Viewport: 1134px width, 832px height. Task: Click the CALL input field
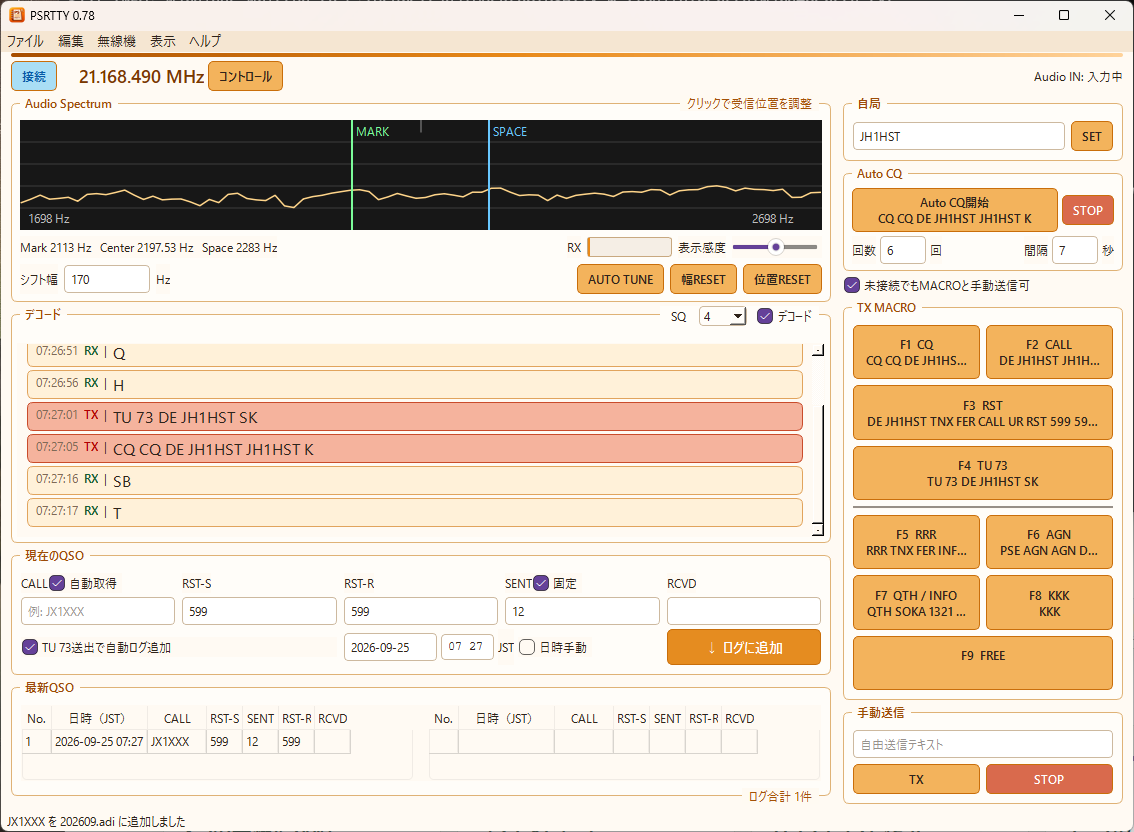(98, 611)
